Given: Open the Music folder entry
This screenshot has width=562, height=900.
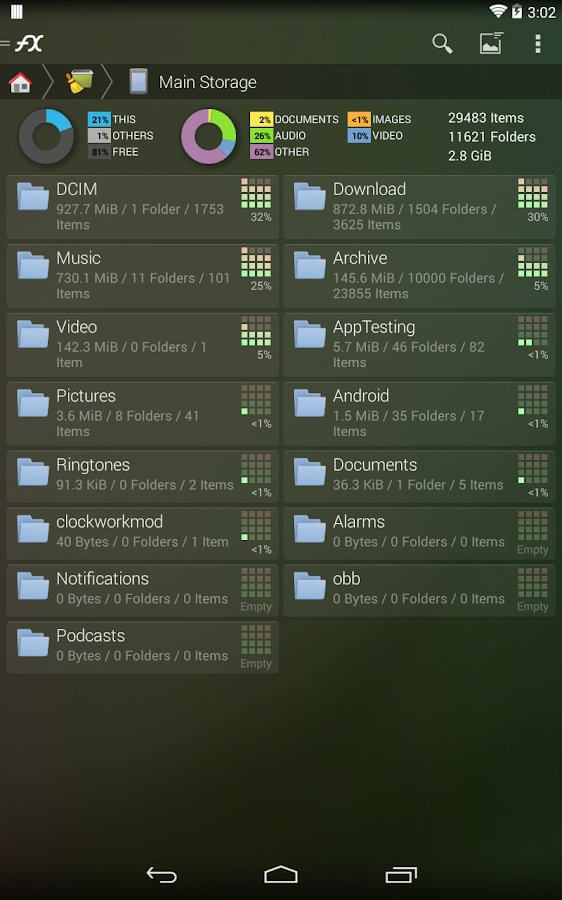Looking at the screenshot, I should pyautogui.click(x=142, y=276).
